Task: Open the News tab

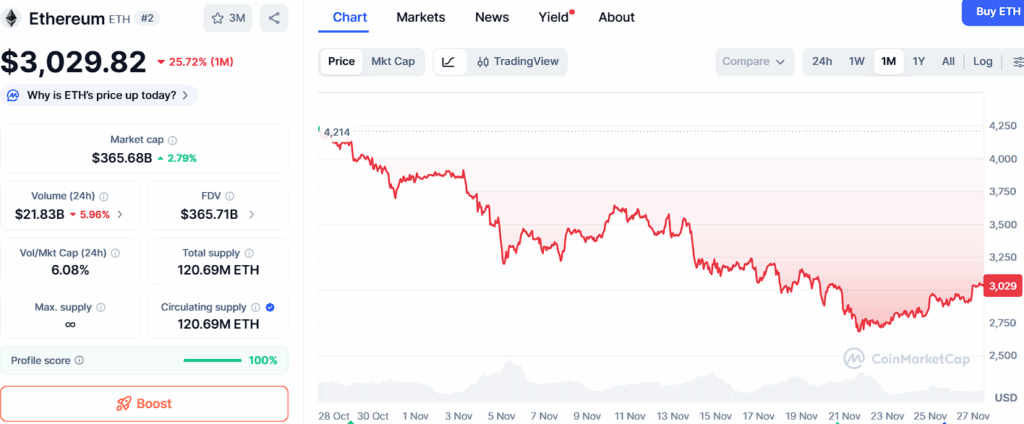Action: click(x=491, y=17)
